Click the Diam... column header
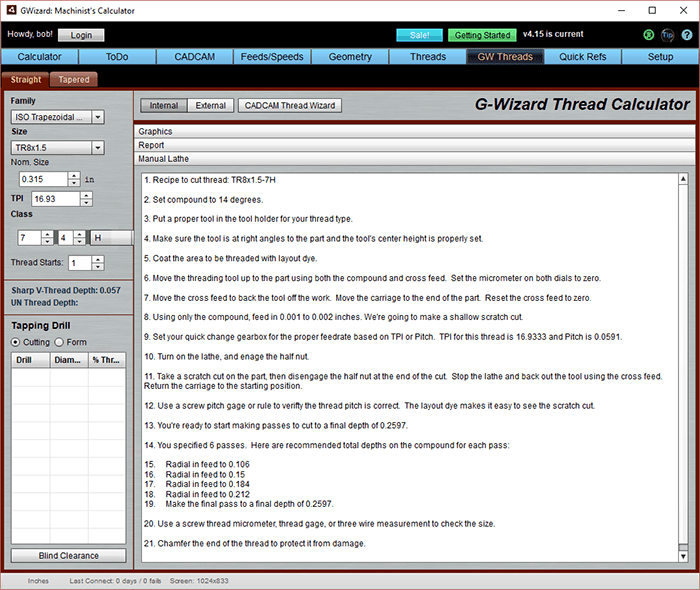This screenshot has height=590, width=700. pyautogui.click(x=69, y=360)
